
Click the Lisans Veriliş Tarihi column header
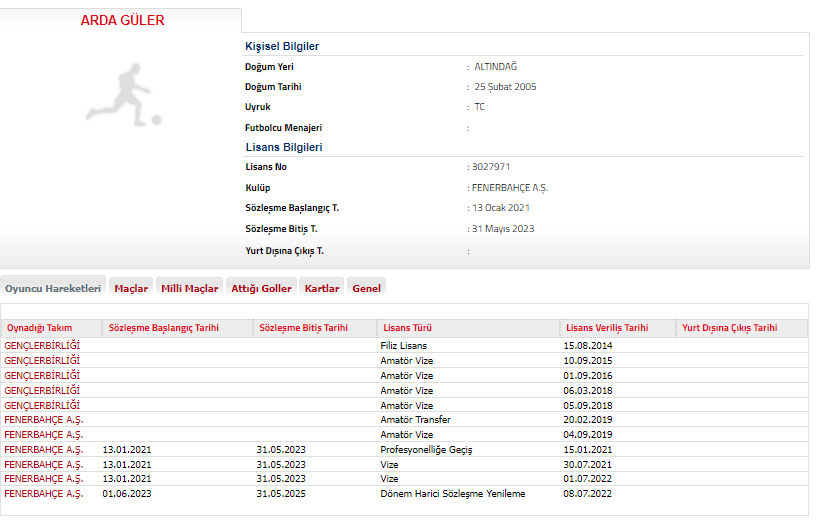[x=606, y=328]
